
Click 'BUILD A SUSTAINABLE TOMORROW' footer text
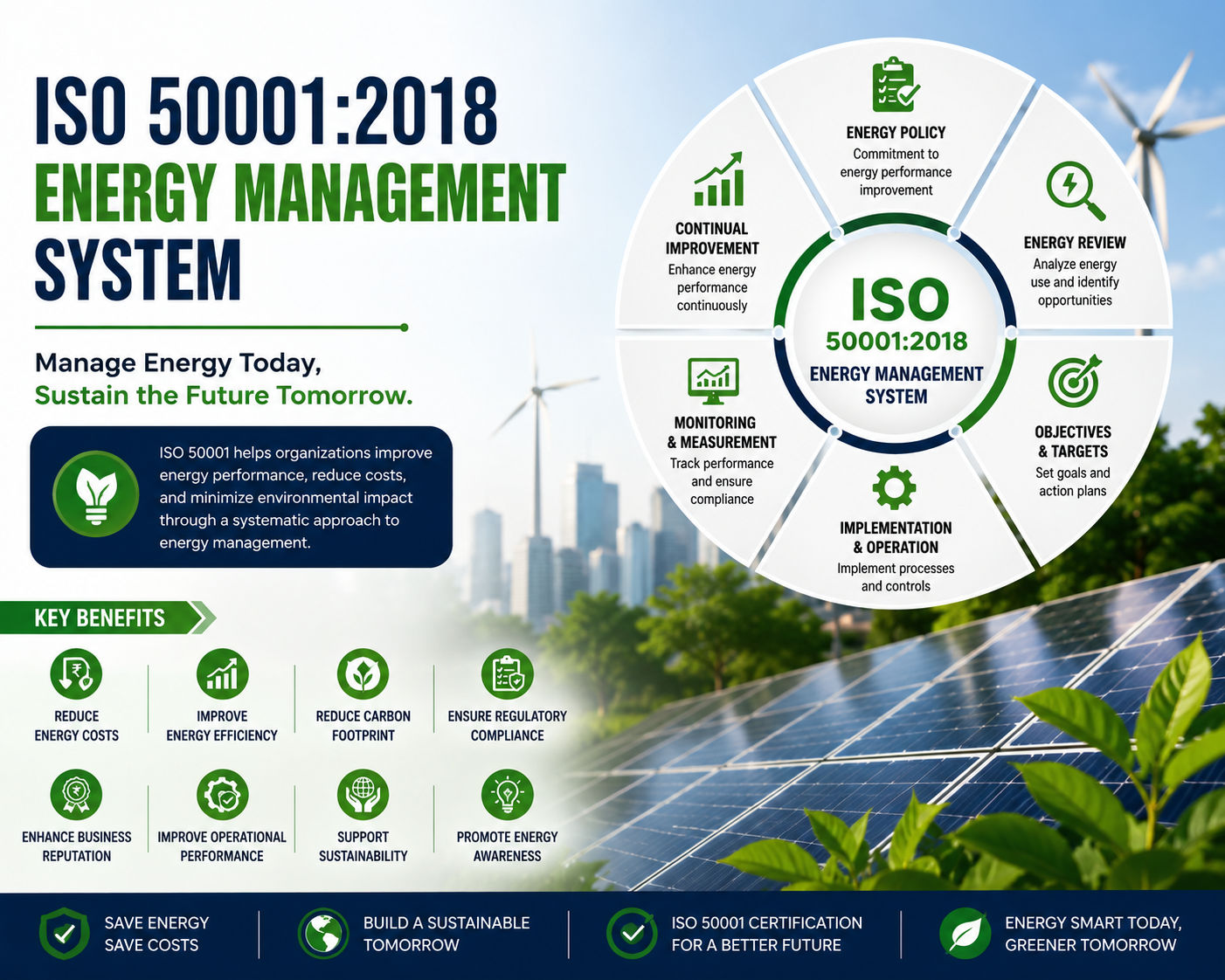(x=446, y=934)
